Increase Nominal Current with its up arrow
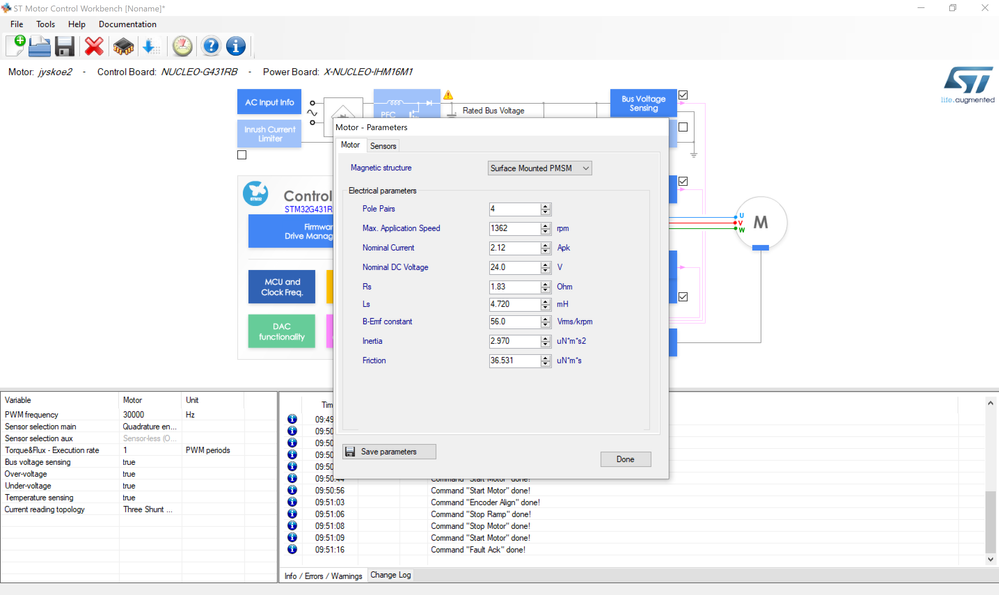This screenshot has height=595, width=999. 545,245
